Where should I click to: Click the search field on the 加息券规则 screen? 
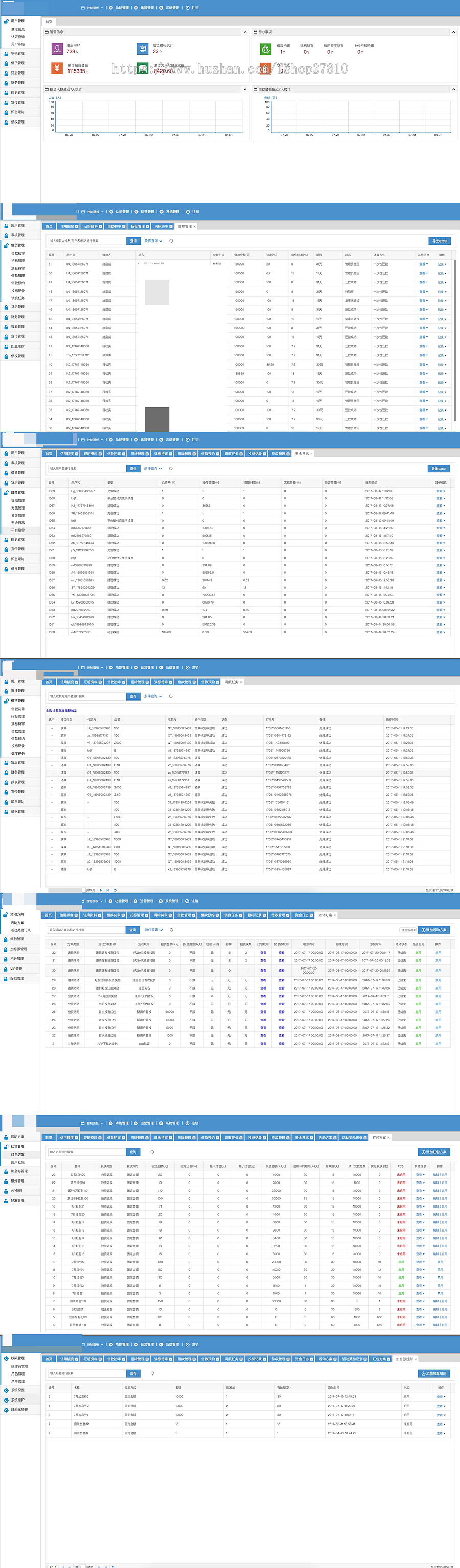[x=87, y=1374]
